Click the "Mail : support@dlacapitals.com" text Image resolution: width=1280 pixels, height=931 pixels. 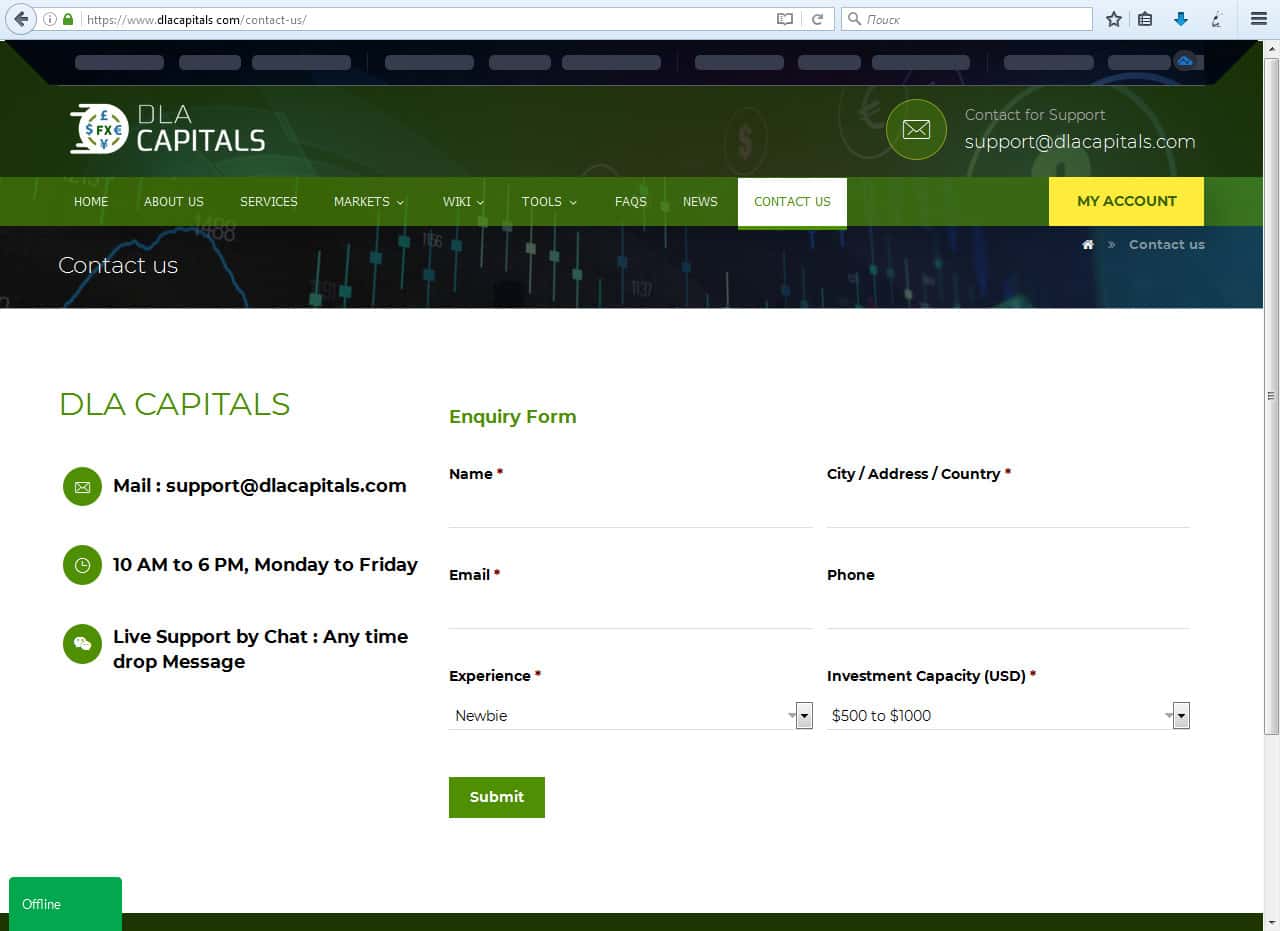[260, 486]
